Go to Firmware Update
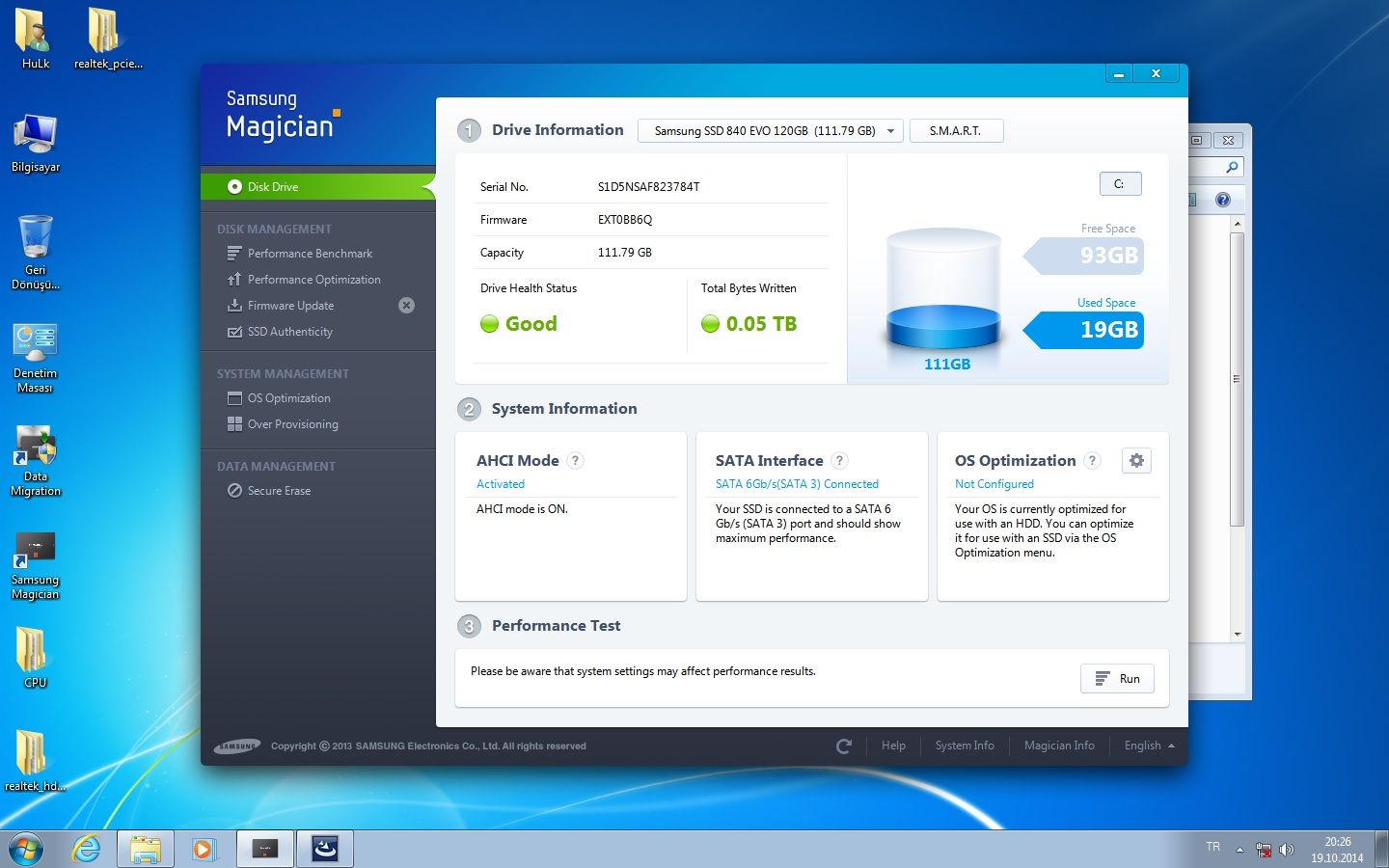This screenshot has height=868, width=1389. [290, 306]
